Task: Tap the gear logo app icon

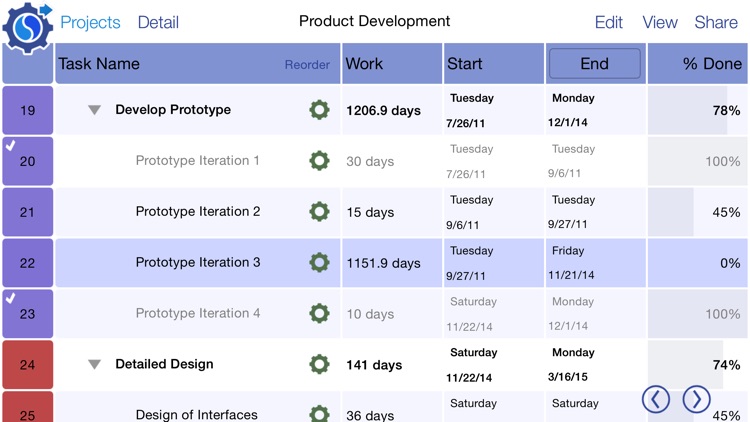Action: coord(27,27)
